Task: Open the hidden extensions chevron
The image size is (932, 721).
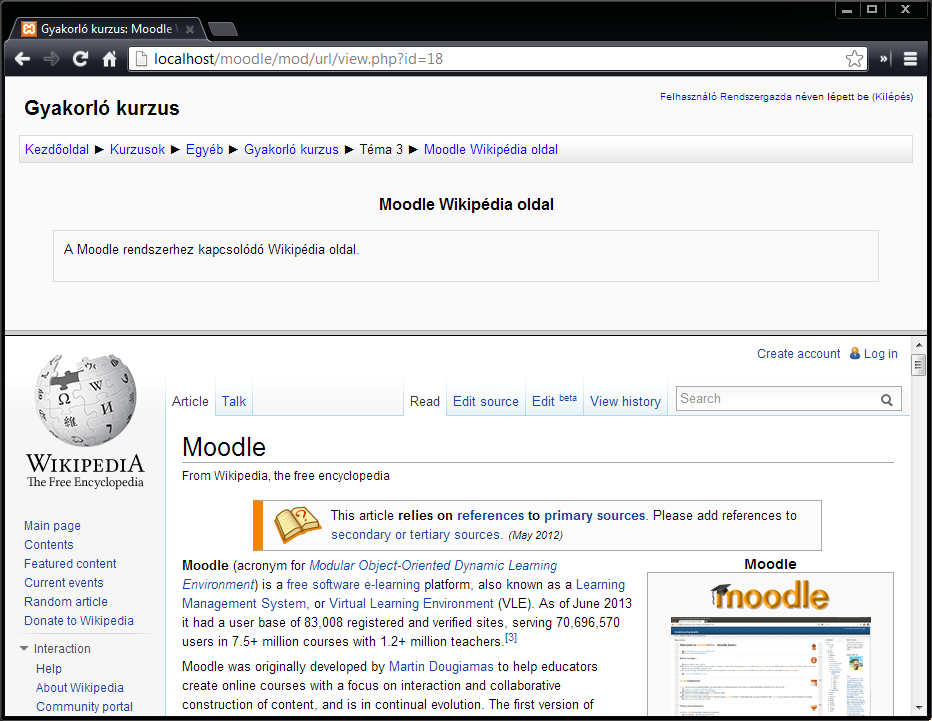Action: (x=883, y=59)
